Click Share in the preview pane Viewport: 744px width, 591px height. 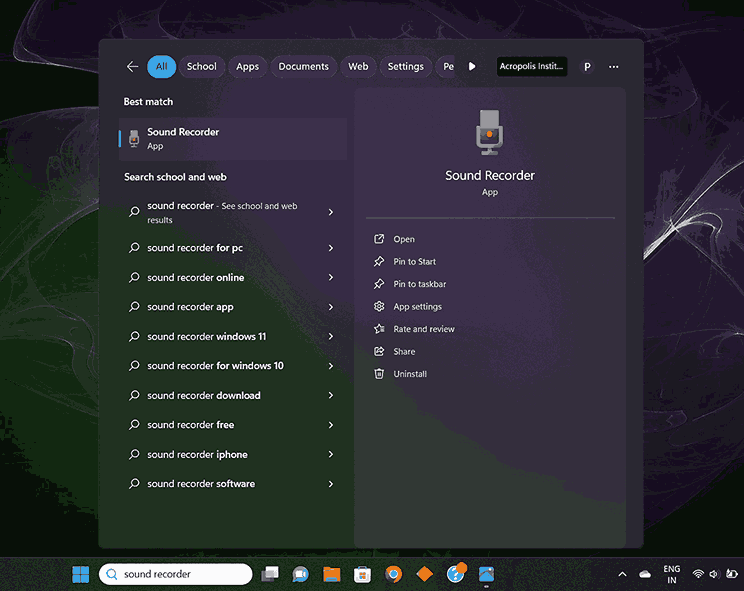coord(404,351)
